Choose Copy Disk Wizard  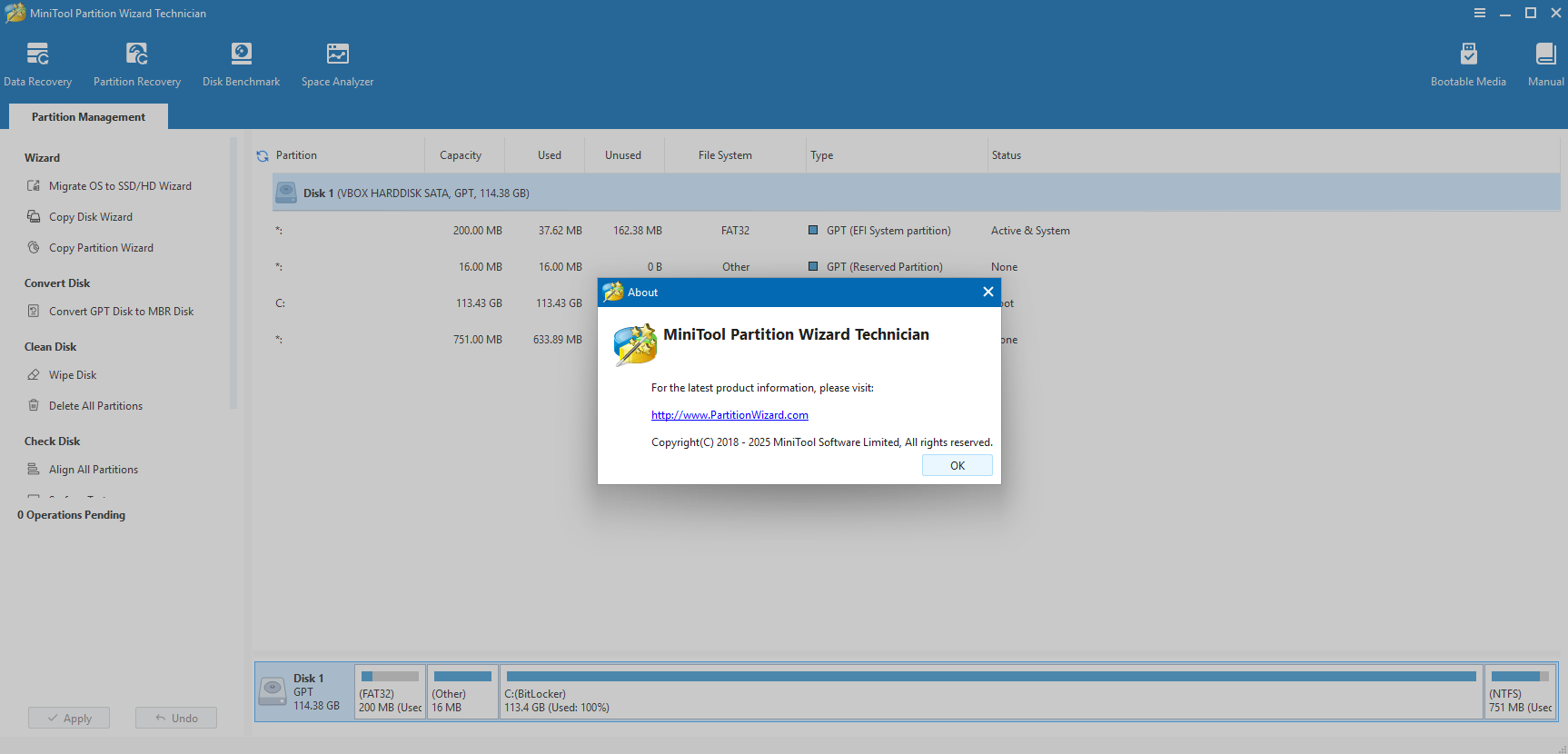pos(91,217)
